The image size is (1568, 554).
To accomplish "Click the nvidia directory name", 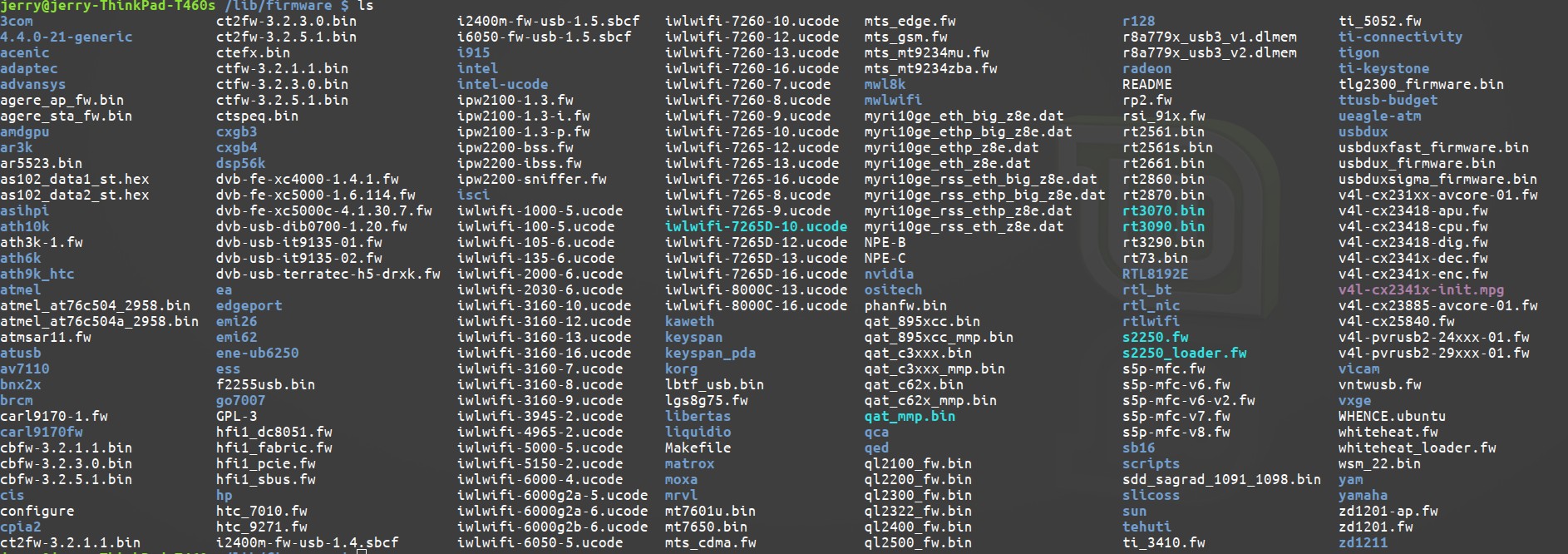I will 889,274.
